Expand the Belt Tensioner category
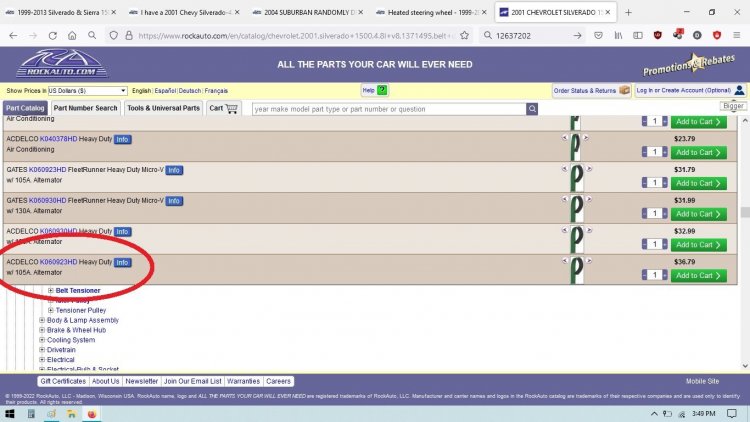The image size is (750, 422). (51, 290)
